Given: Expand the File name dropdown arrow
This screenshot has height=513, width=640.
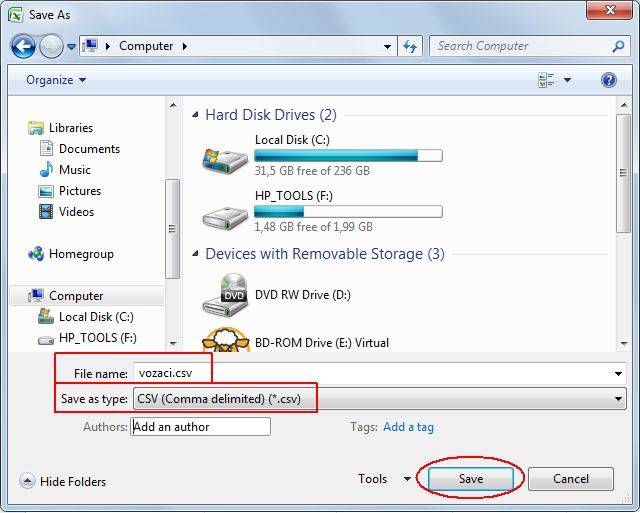Looking at the screenshot, I should [618, 373].
